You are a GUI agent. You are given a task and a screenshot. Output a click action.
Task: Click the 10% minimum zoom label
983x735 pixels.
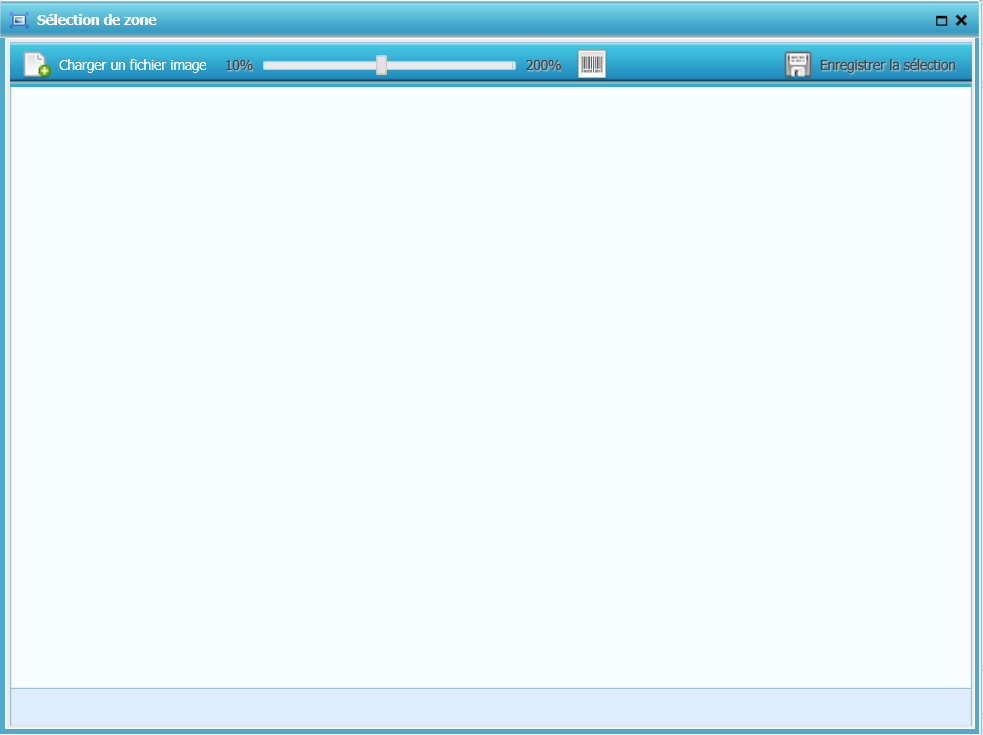pos(239,65)
